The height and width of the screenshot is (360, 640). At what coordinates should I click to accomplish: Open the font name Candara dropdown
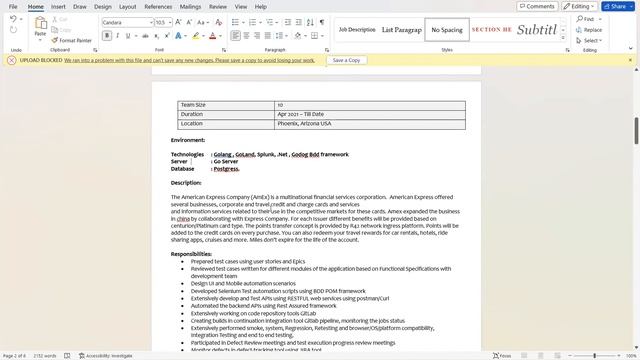[151, 22]
